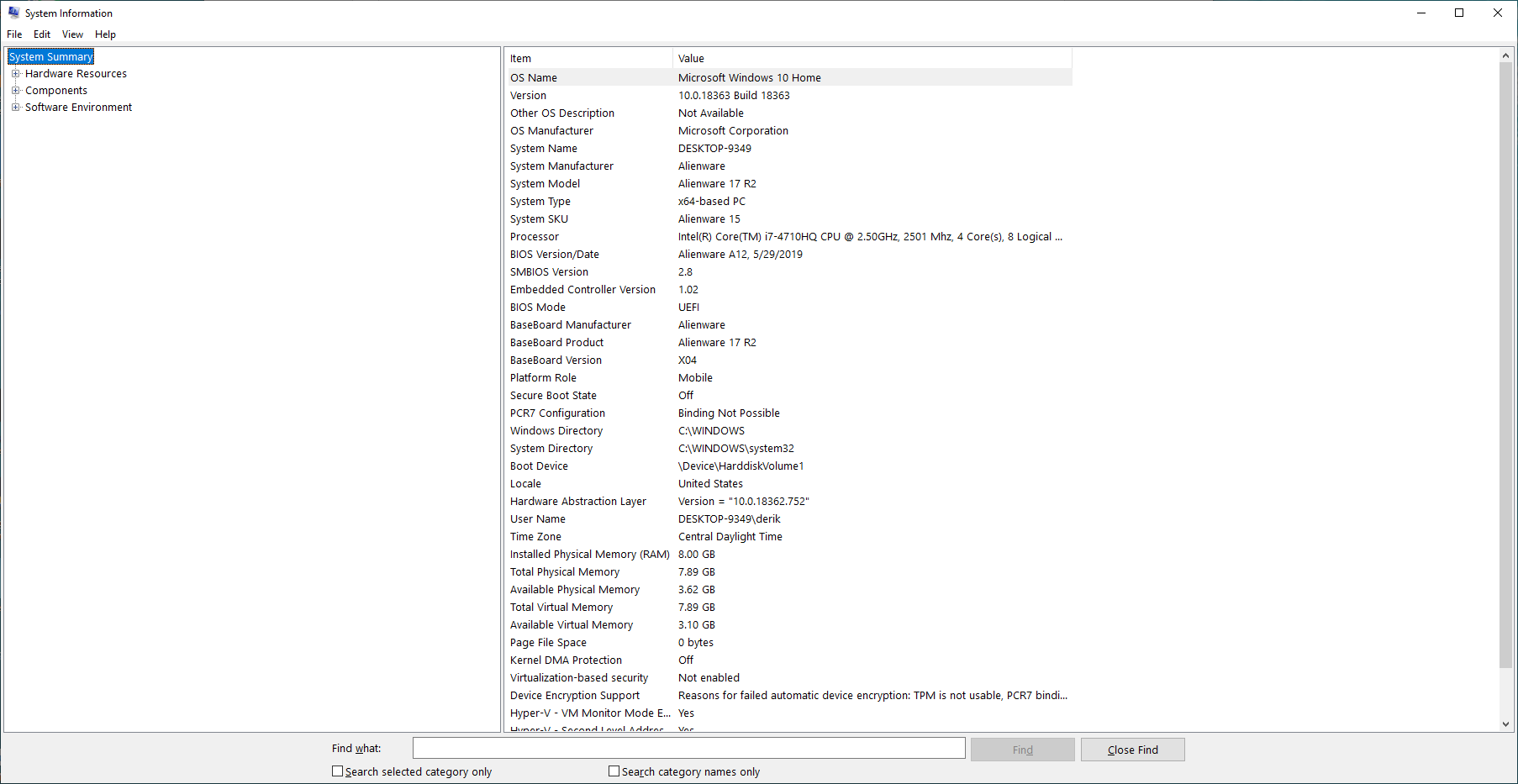Select the BaseBoard Product row
Viewport: 1518px width, 784px height.
pos(788,342)
